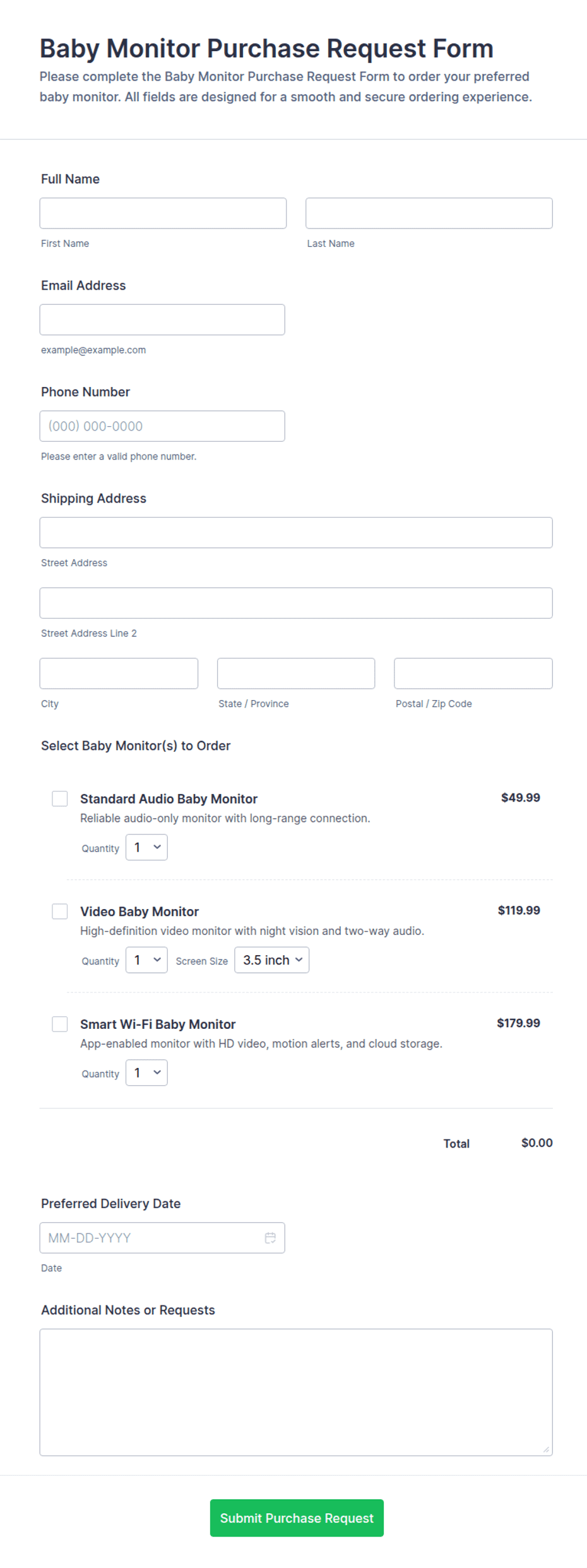Tick the Video Baby Monitor checkbox
Screen dimensions: 587x1568
click(x=60, y=911)
